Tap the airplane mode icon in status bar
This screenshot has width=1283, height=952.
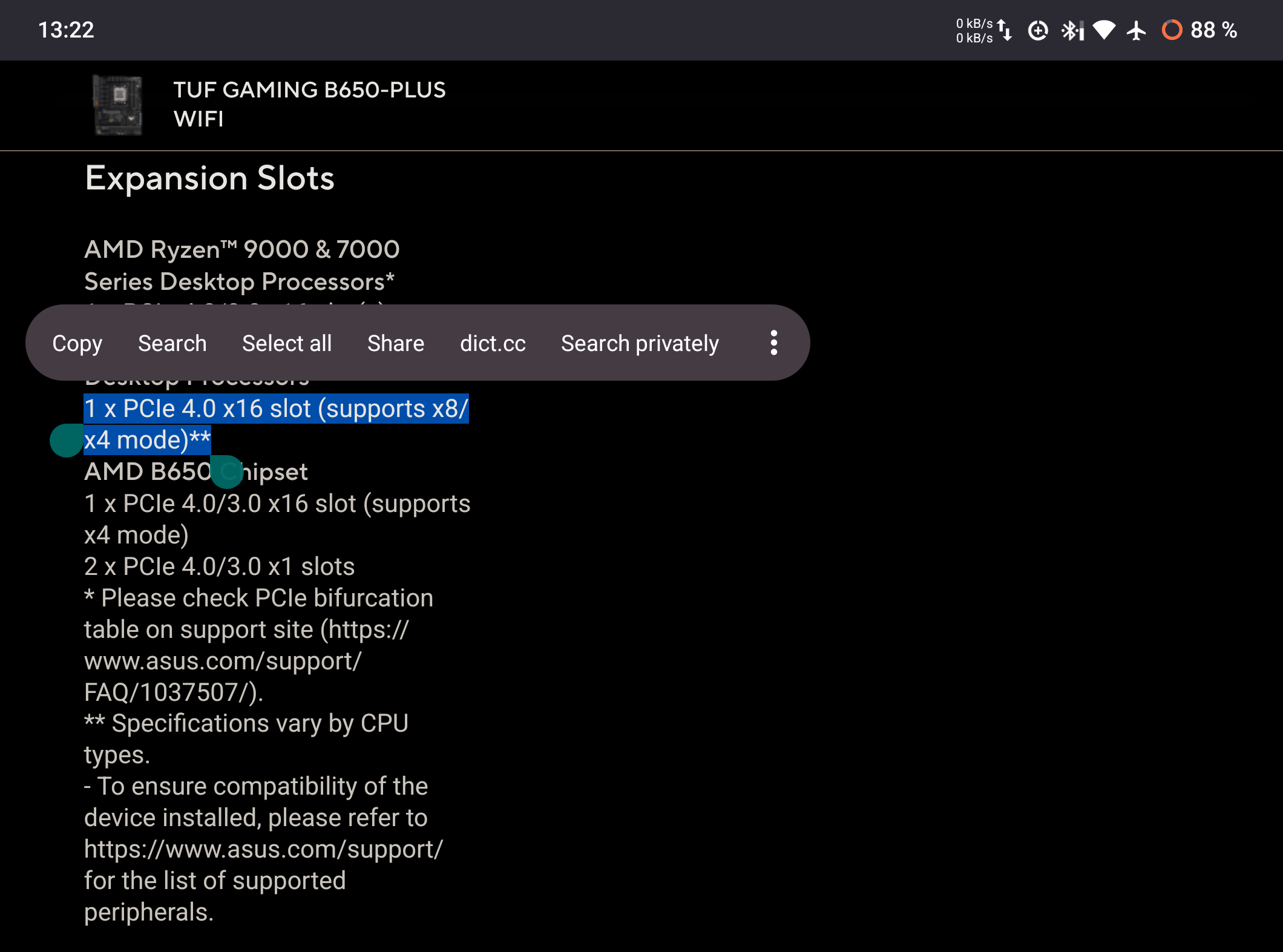pos(1136,30)
